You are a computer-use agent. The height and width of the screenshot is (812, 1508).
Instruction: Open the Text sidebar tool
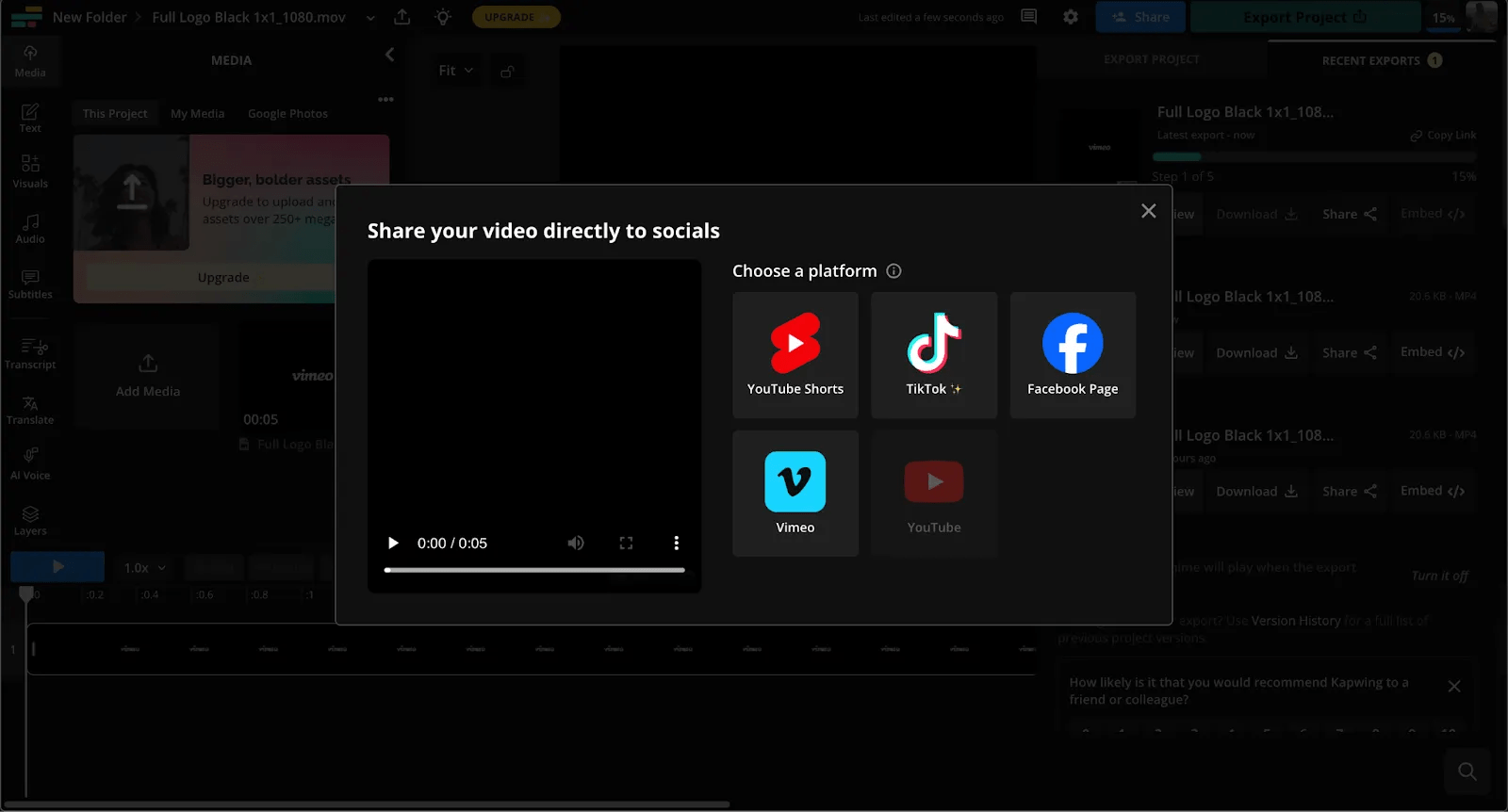click(x=30, y=118)
